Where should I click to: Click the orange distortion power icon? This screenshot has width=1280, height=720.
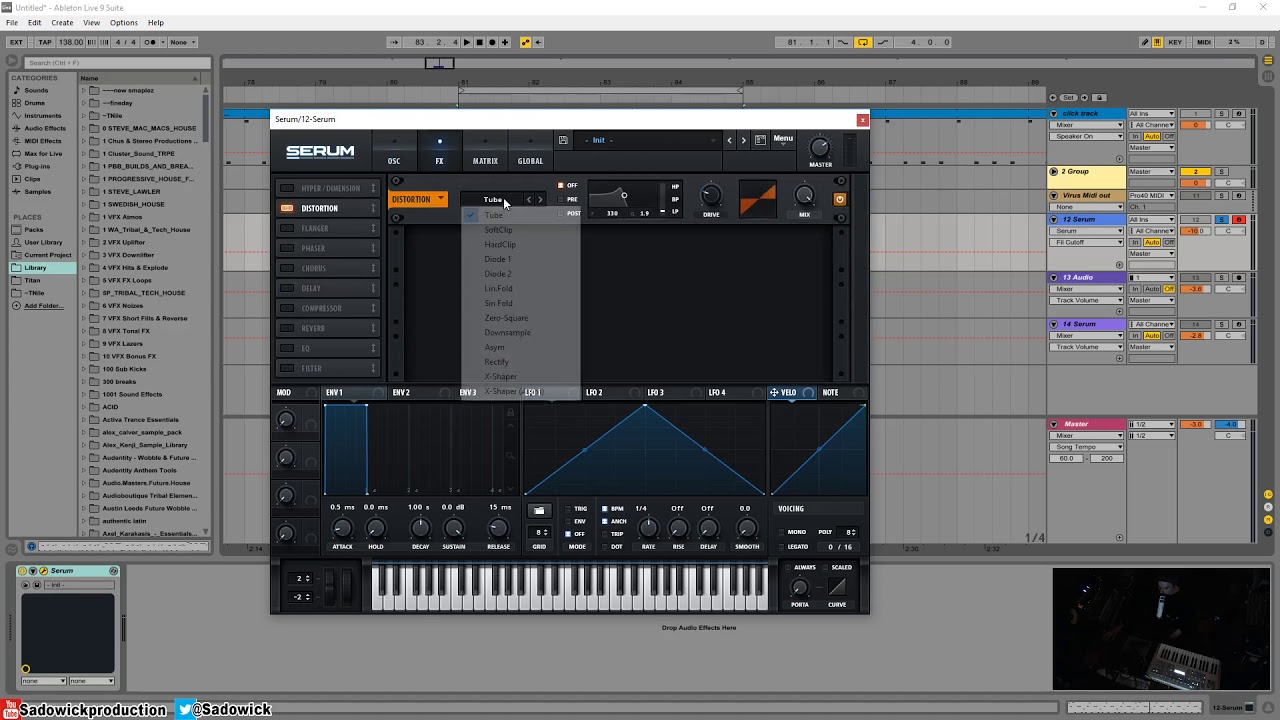tap(839, 199)
